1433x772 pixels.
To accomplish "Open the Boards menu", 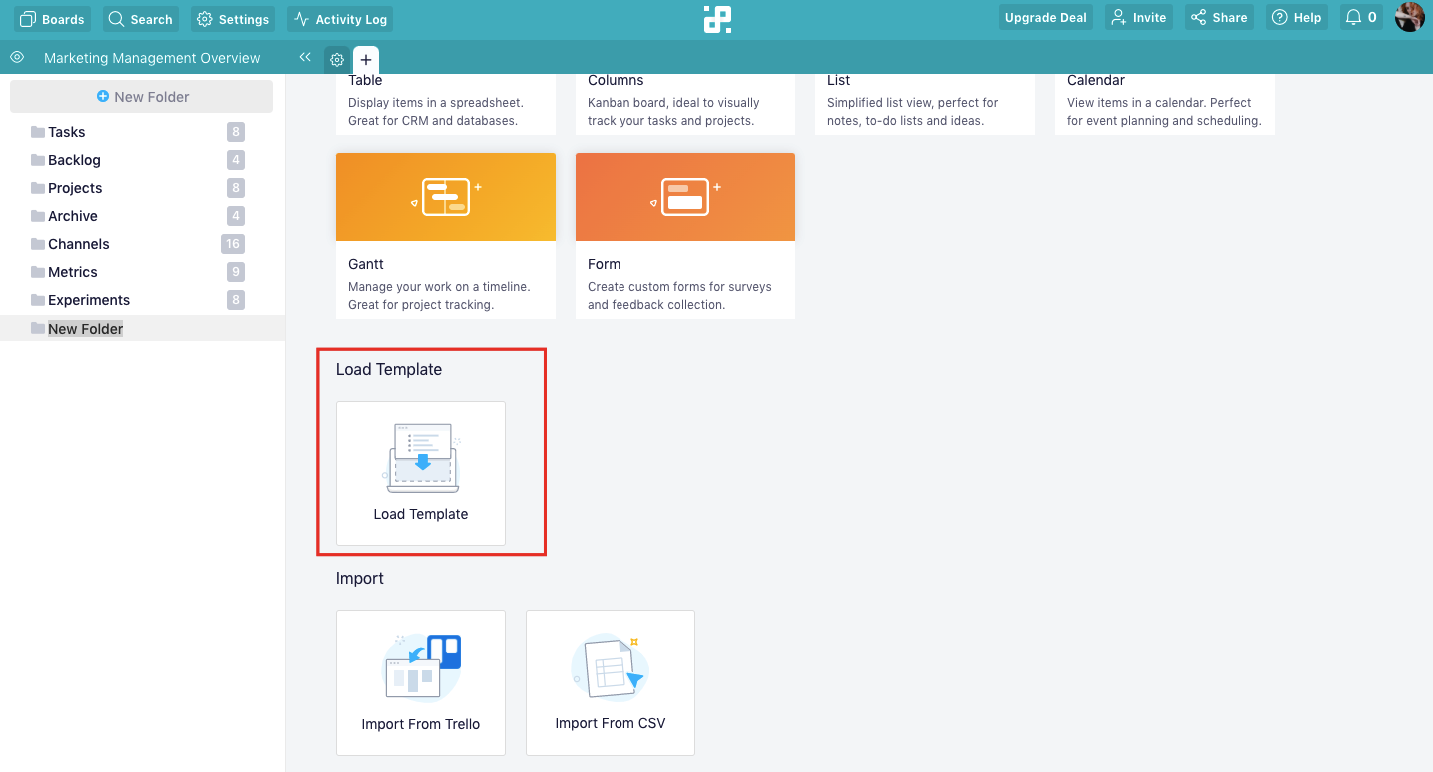I will pos(52,18).
